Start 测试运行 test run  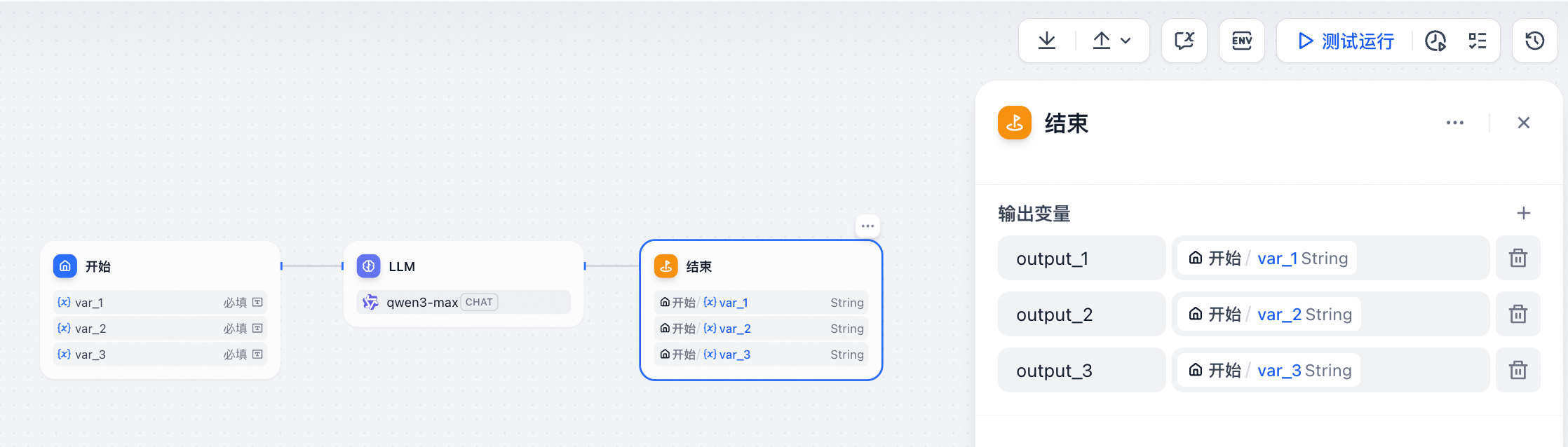click(1346, 41)
